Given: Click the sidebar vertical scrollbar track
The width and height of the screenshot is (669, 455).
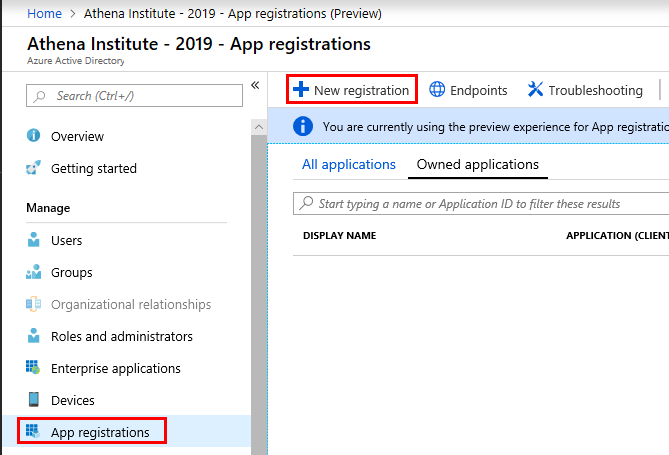Looking at the screenshot, I should 259,295.
